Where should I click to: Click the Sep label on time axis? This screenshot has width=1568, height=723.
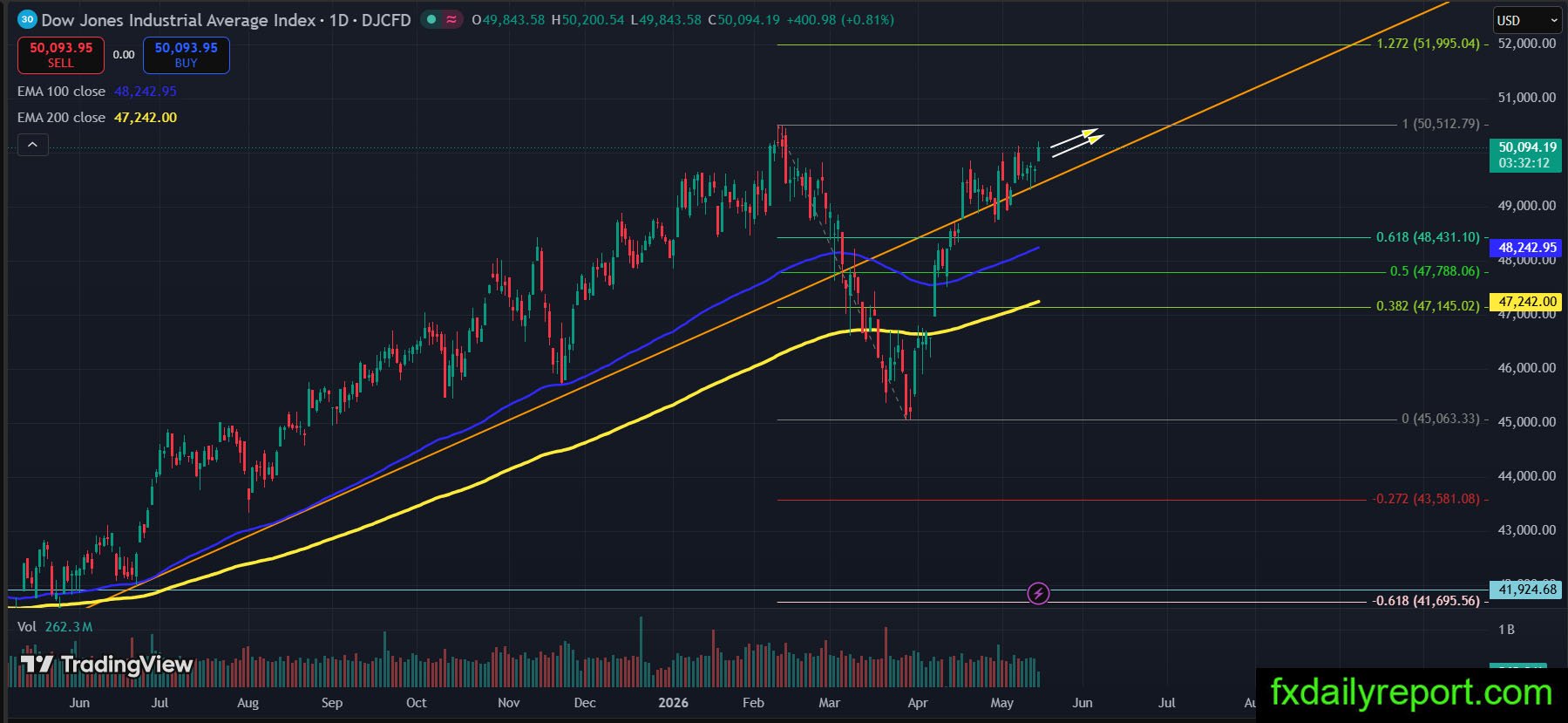[x=332, y=703]
